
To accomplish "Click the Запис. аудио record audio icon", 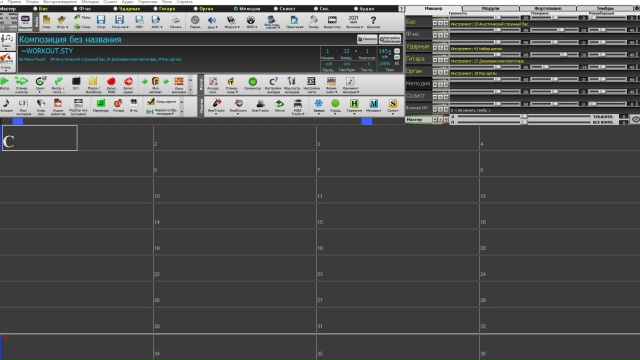I will tap(129, 84).
